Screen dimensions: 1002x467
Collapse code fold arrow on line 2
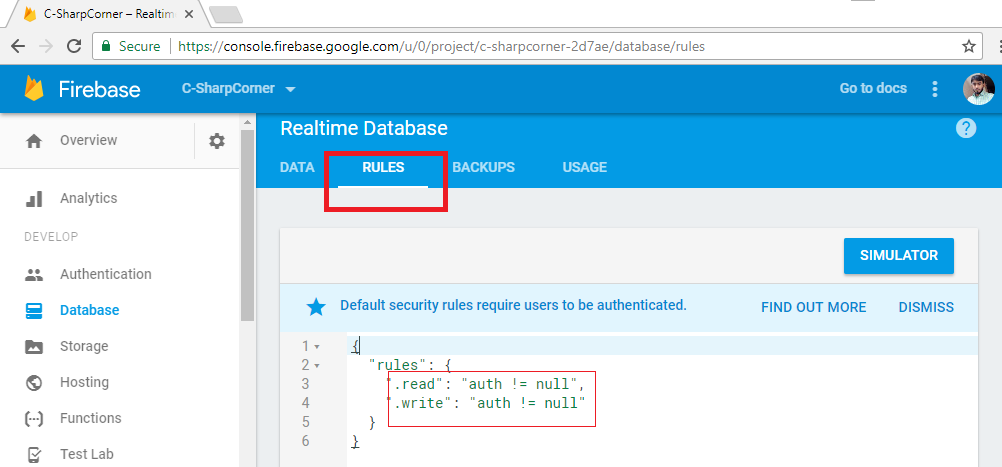(x=318, y=366)
